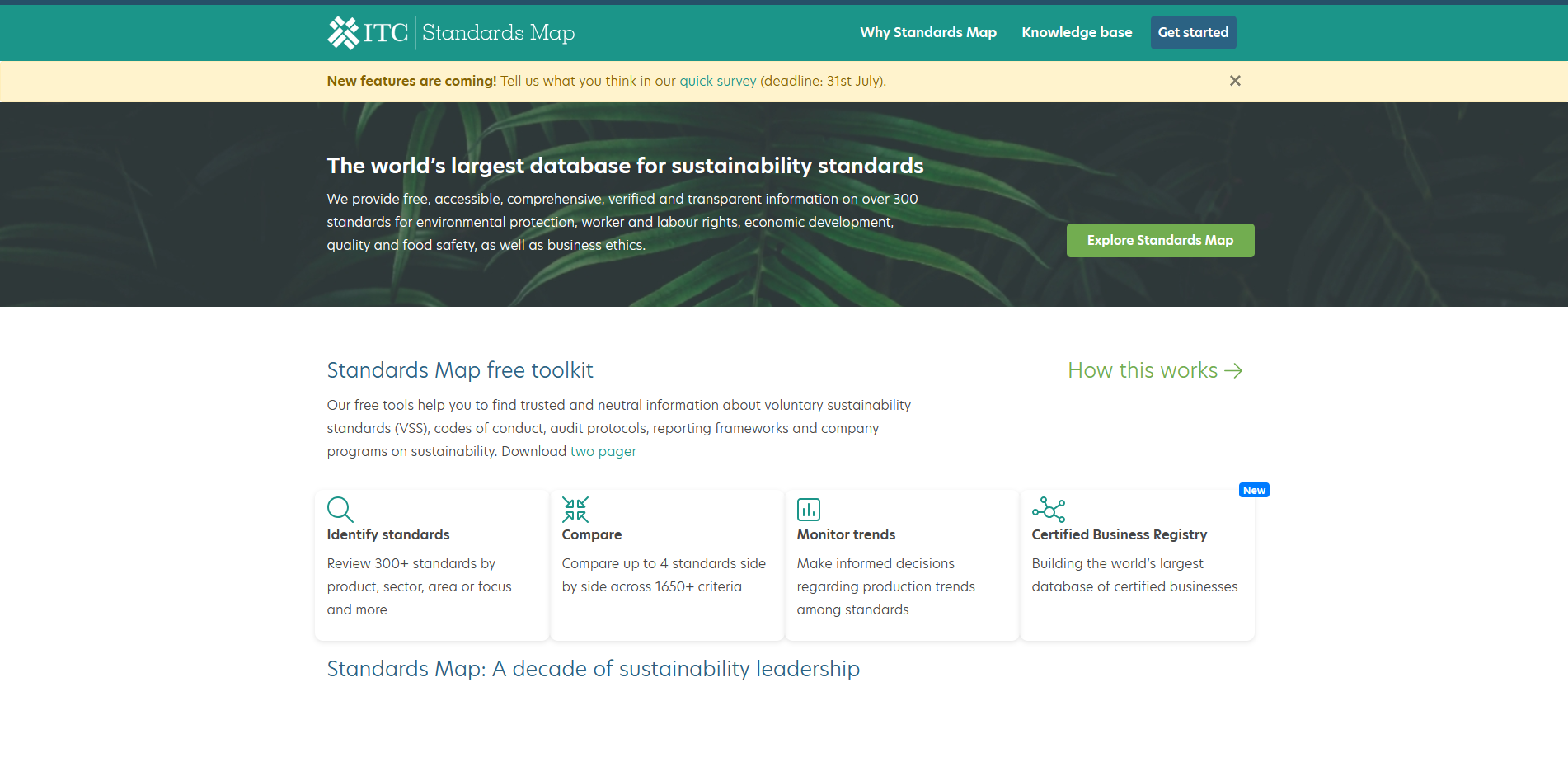Click the world's largest database hero heading
Screen dimensions: 1568x767
(x=625, y=166)
